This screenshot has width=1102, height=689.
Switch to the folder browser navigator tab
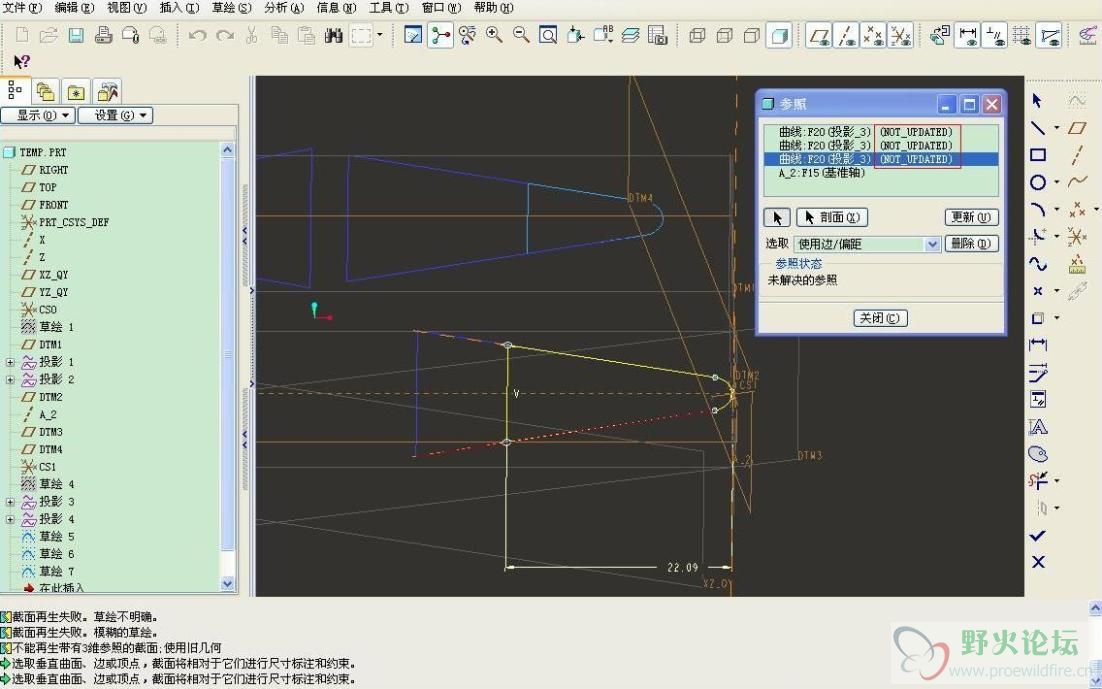point(46,91)
